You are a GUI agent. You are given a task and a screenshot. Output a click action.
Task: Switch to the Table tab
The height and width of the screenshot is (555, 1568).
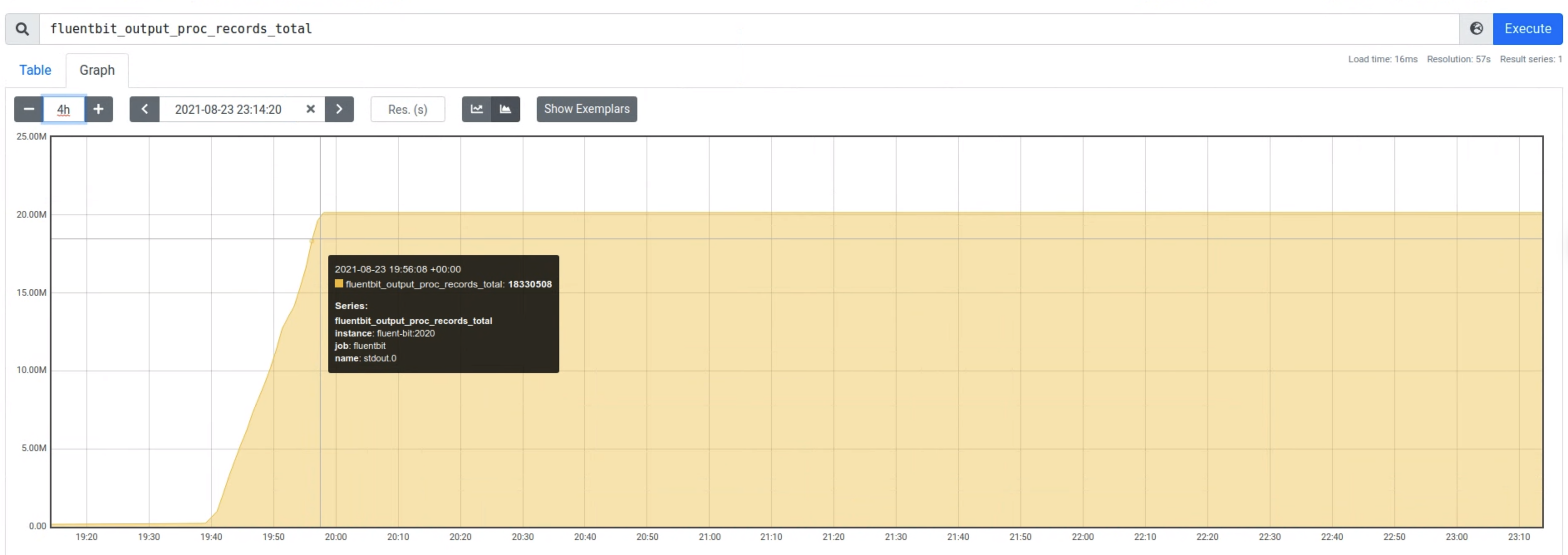coord(35,70)
